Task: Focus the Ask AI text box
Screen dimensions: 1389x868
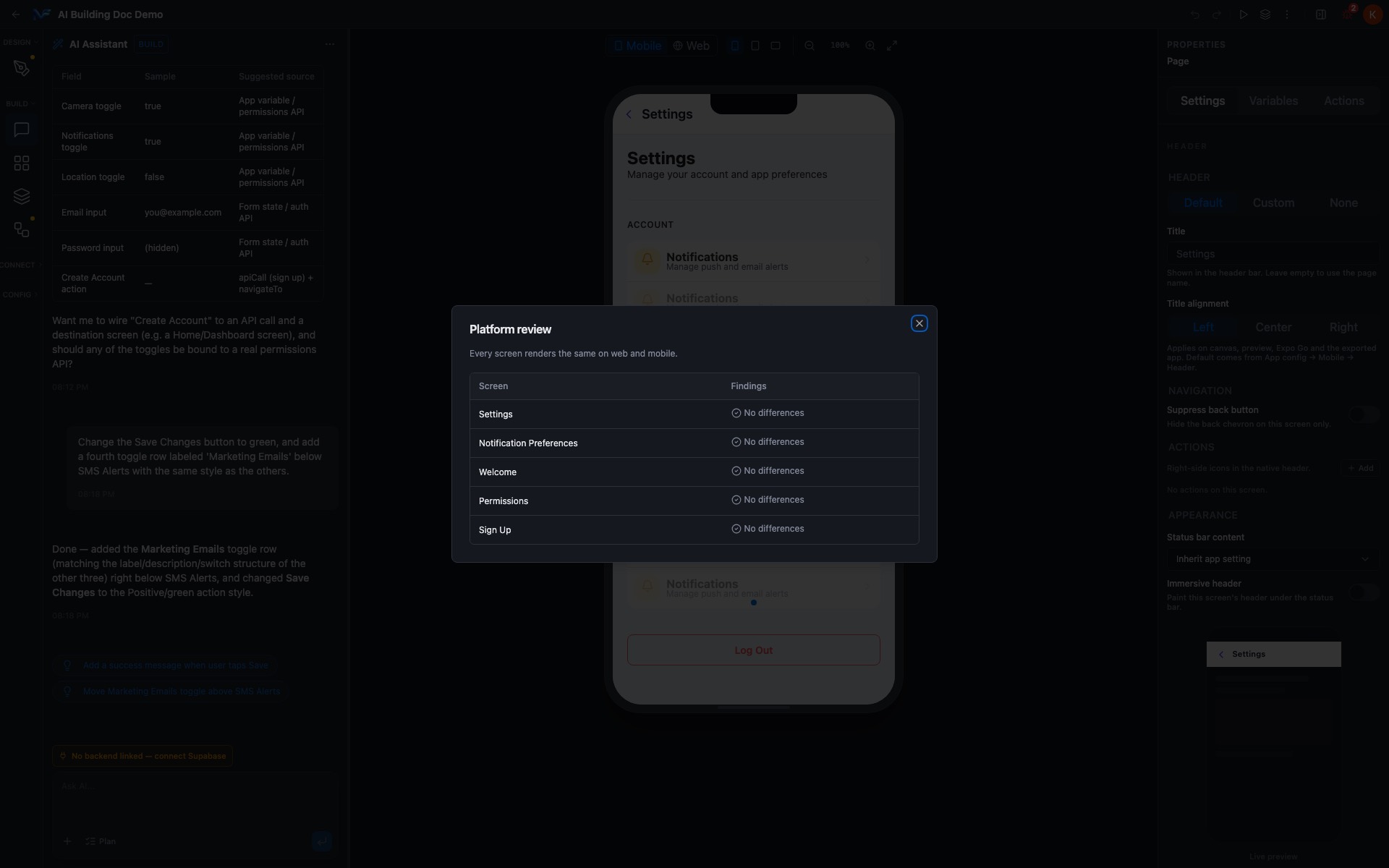Action: tap(195, 800)
